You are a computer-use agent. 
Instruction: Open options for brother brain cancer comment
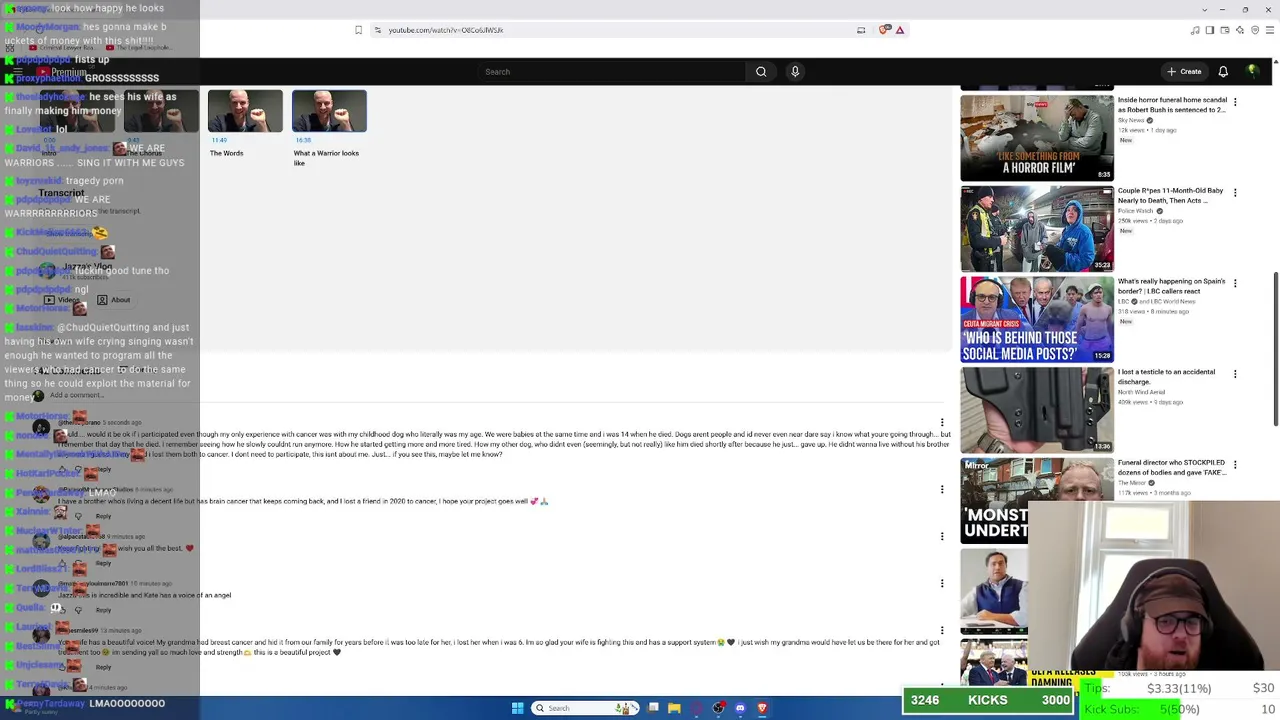click(941, 489)
